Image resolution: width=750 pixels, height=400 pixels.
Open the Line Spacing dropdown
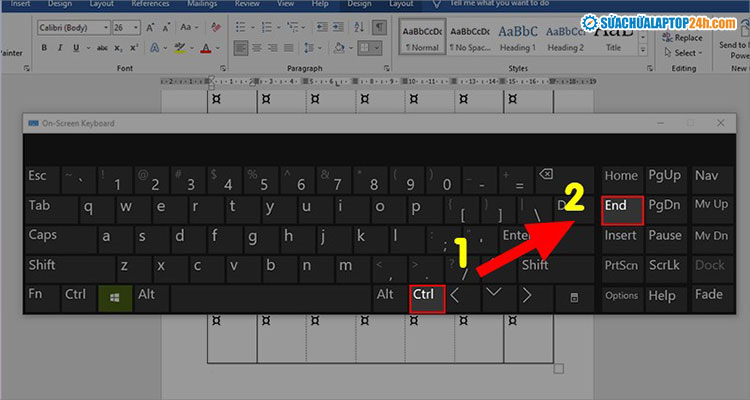point(312,48)
